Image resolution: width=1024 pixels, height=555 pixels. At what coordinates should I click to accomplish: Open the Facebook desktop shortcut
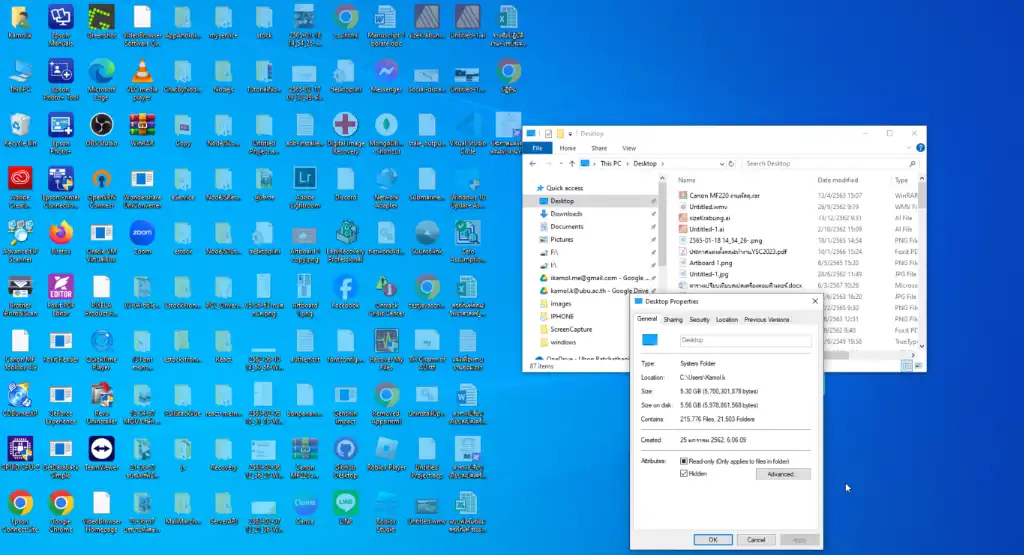tap(345, 292)
